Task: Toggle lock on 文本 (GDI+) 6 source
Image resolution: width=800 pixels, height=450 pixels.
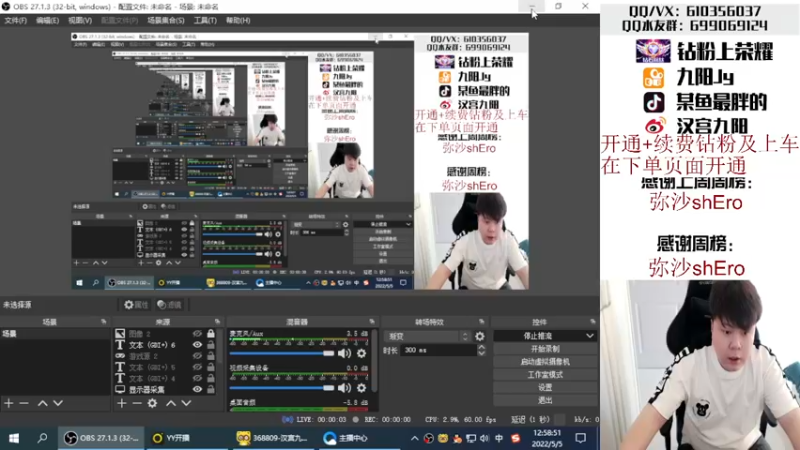Action: 211,345
